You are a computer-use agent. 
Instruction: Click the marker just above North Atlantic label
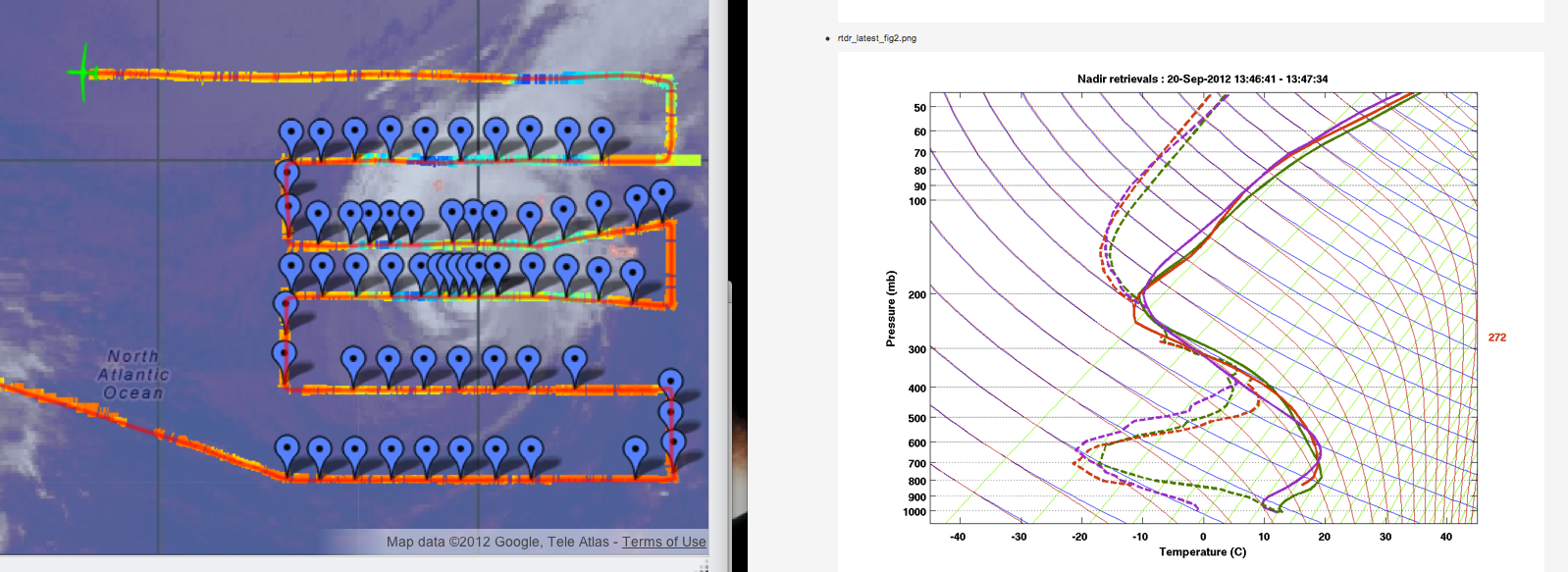tap(285, 305)
